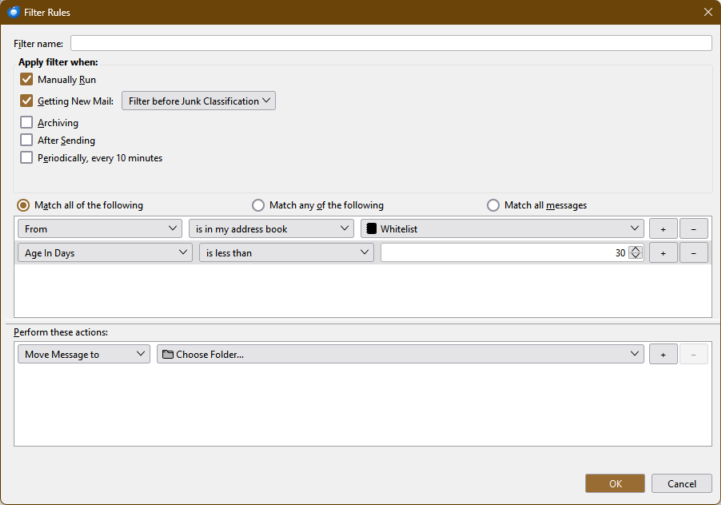The height and width of the screenshot is (505, 721).
Task: Select Match all messages radio button
Action: pyautogui.click(x=493, y=205)
